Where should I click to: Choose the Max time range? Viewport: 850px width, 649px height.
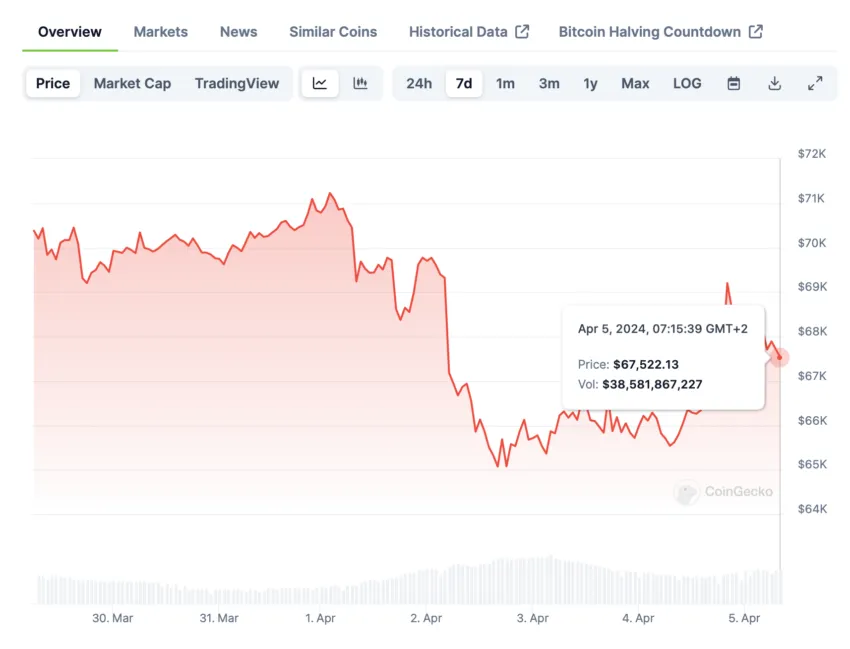pos(635,84)
